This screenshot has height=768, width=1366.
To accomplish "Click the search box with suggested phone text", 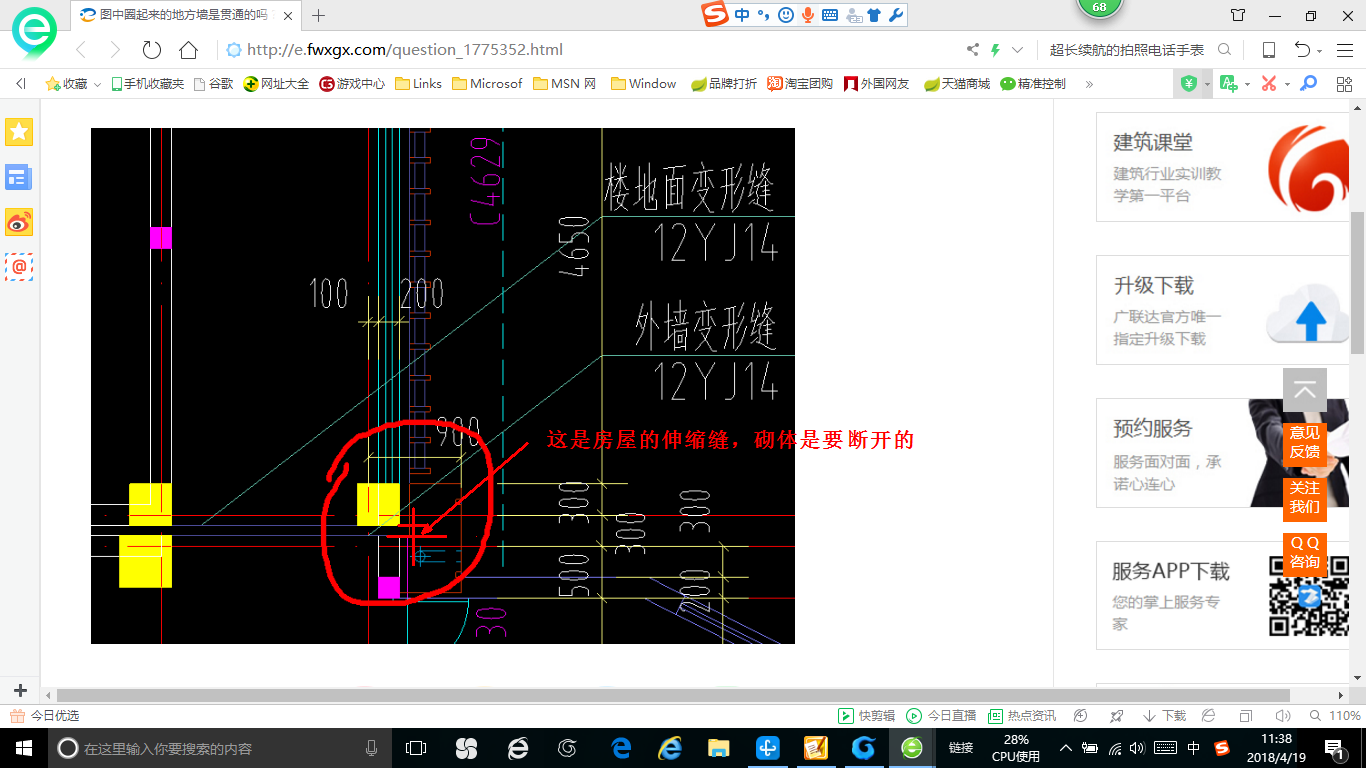I will (x=1127, y=50).
